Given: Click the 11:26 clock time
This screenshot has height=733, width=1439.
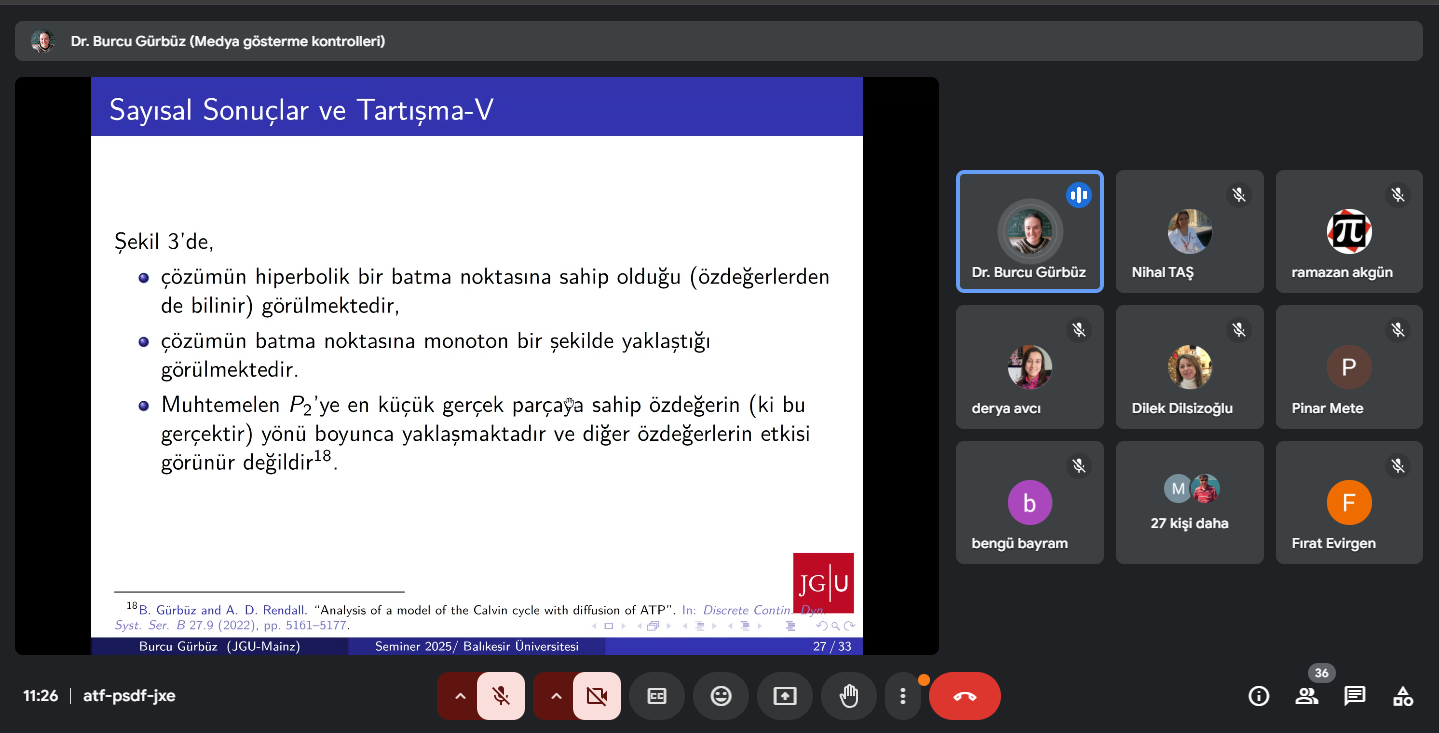Looking at the screenshot, I should pos(41,696).
